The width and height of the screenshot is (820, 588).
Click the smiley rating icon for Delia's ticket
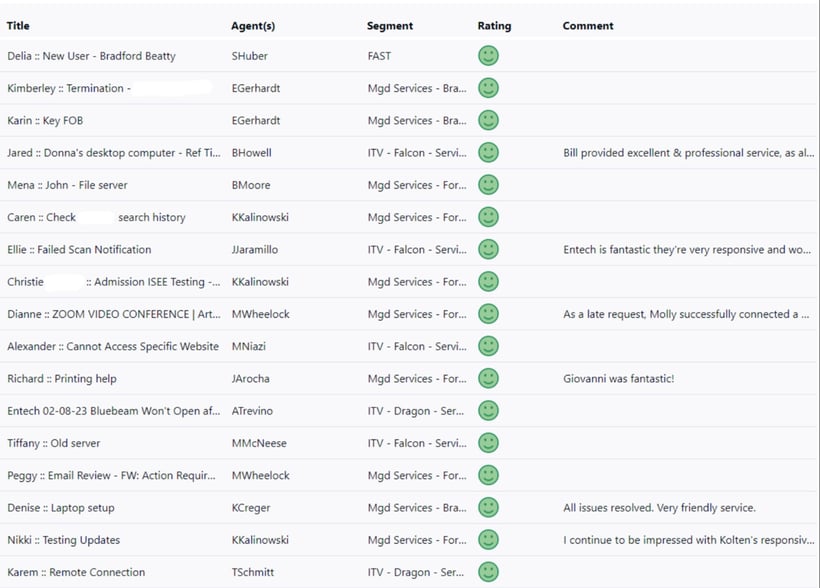(488, 56)
